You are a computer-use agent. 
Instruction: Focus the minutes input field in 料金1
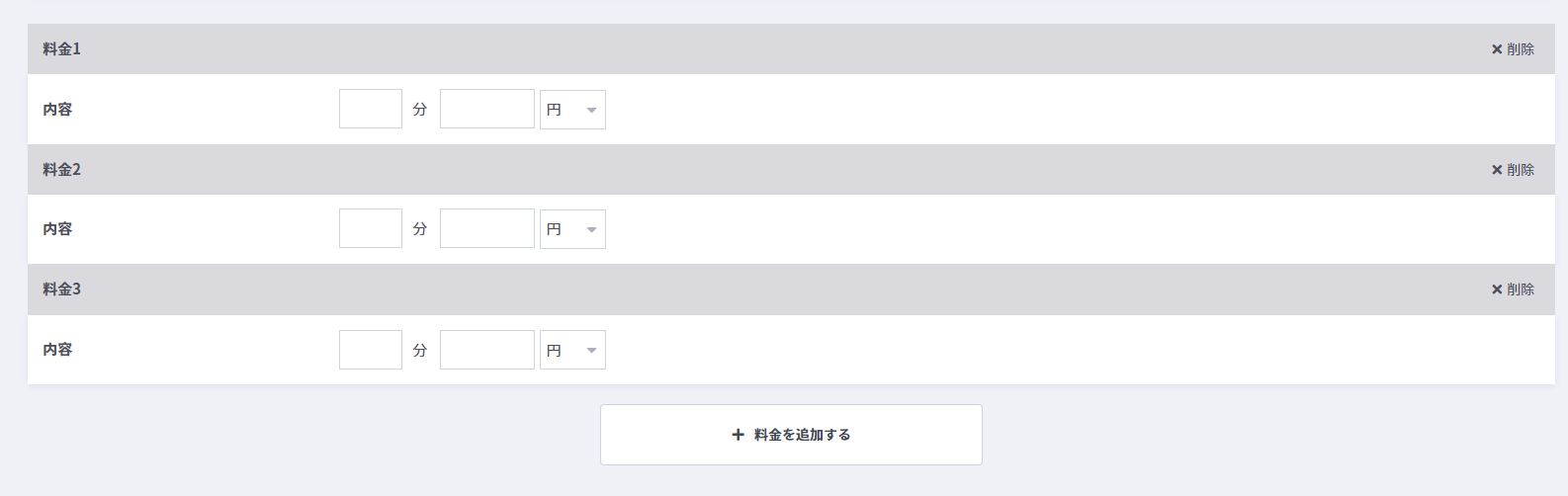(x=371, y=109)
